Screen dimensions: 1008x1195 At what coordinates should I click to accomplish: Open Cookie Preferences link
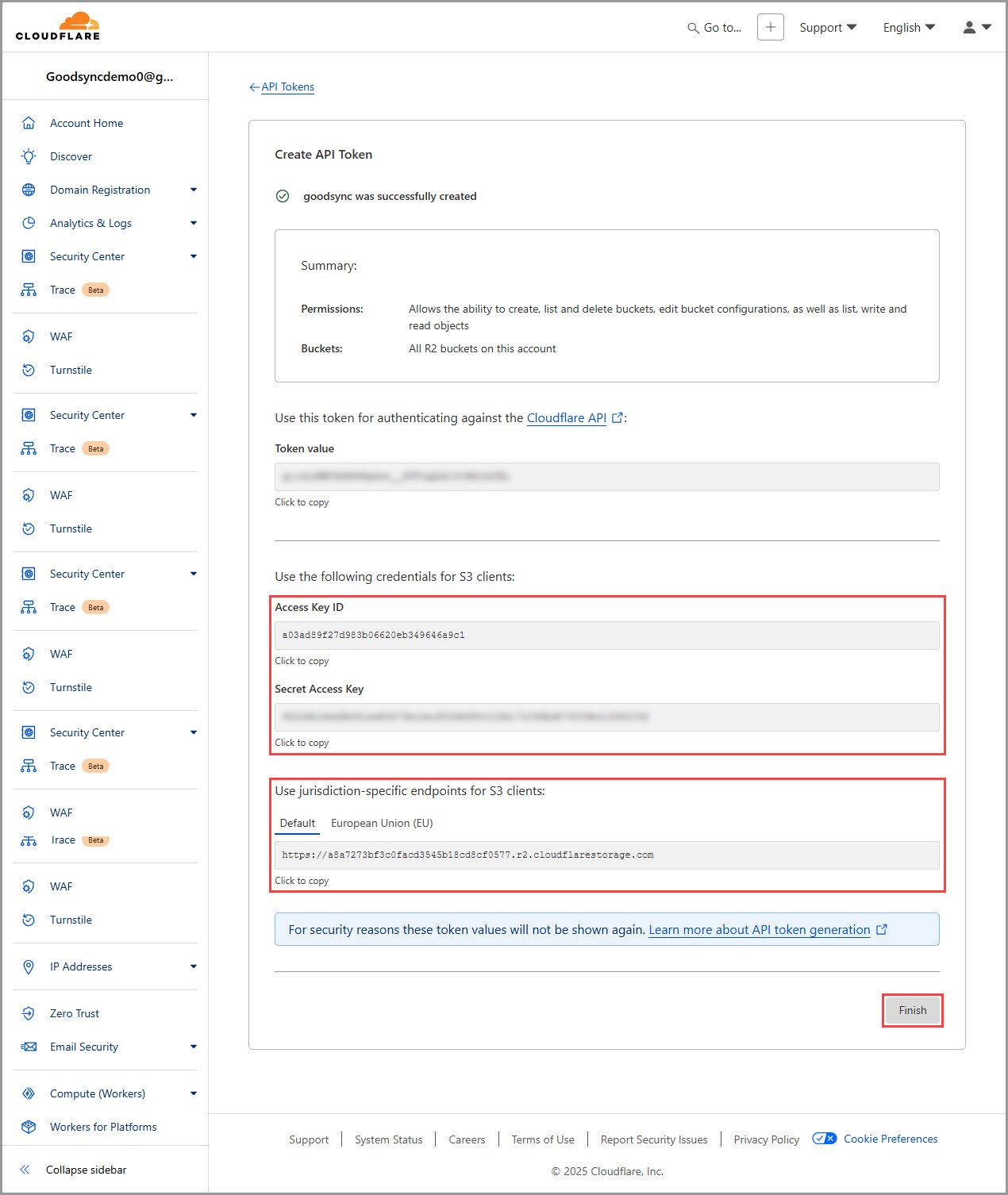click(891, 1139)
